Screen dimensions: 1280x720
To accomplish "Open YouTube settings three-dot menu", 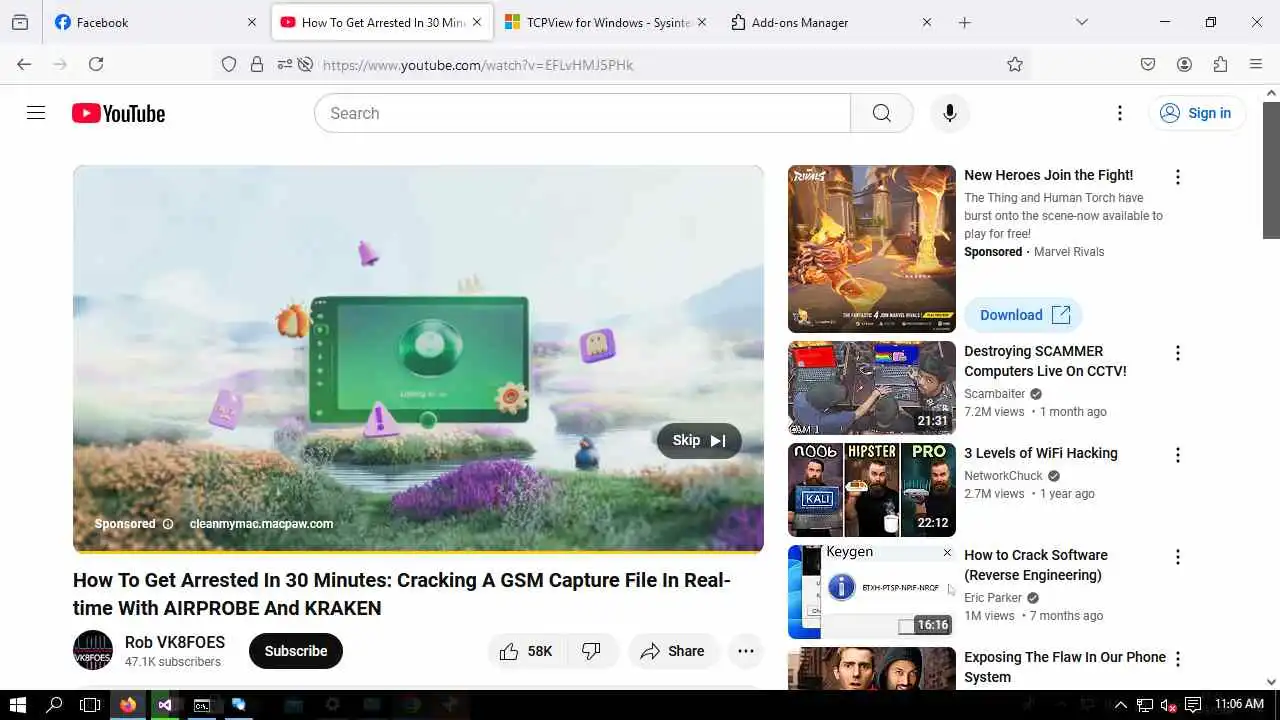I will pos(1120,113).
